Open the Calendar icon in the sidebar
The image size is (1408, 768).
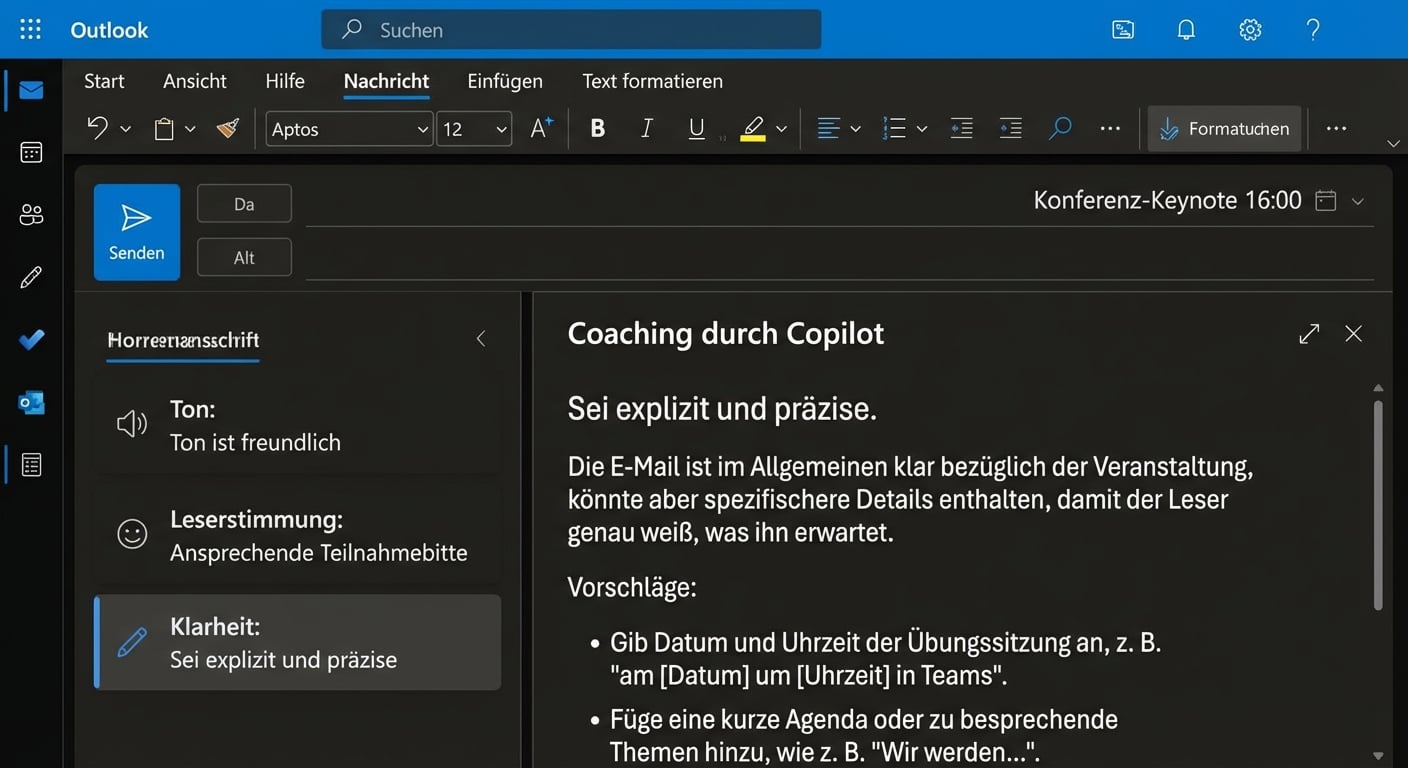pyautogui.click(x=30, y=152)
